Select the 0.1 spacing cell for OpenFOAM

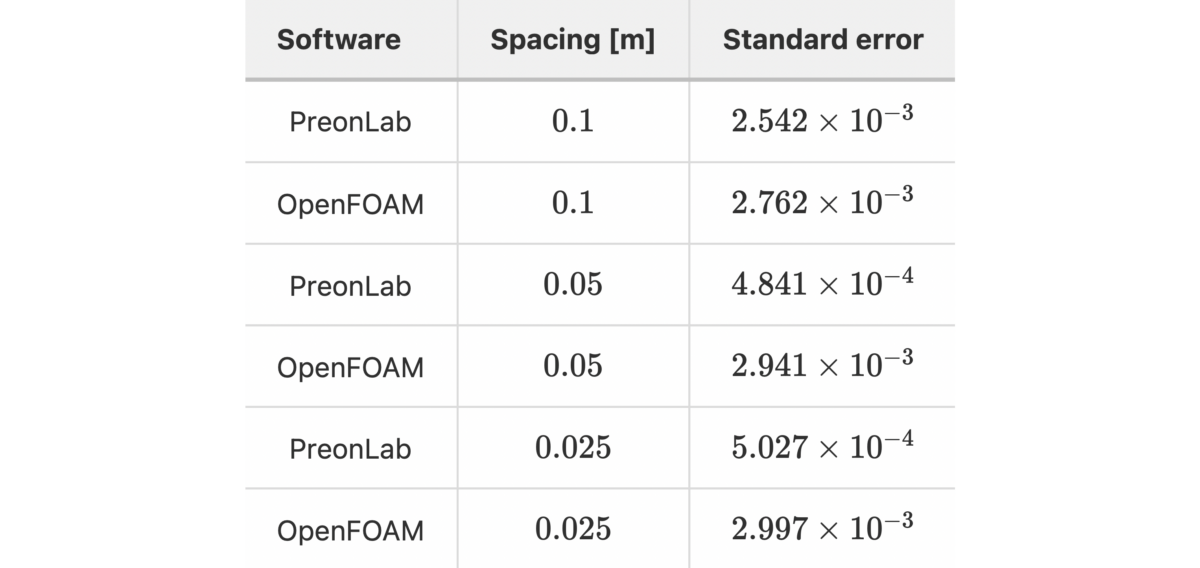click(x=572, y=204)
